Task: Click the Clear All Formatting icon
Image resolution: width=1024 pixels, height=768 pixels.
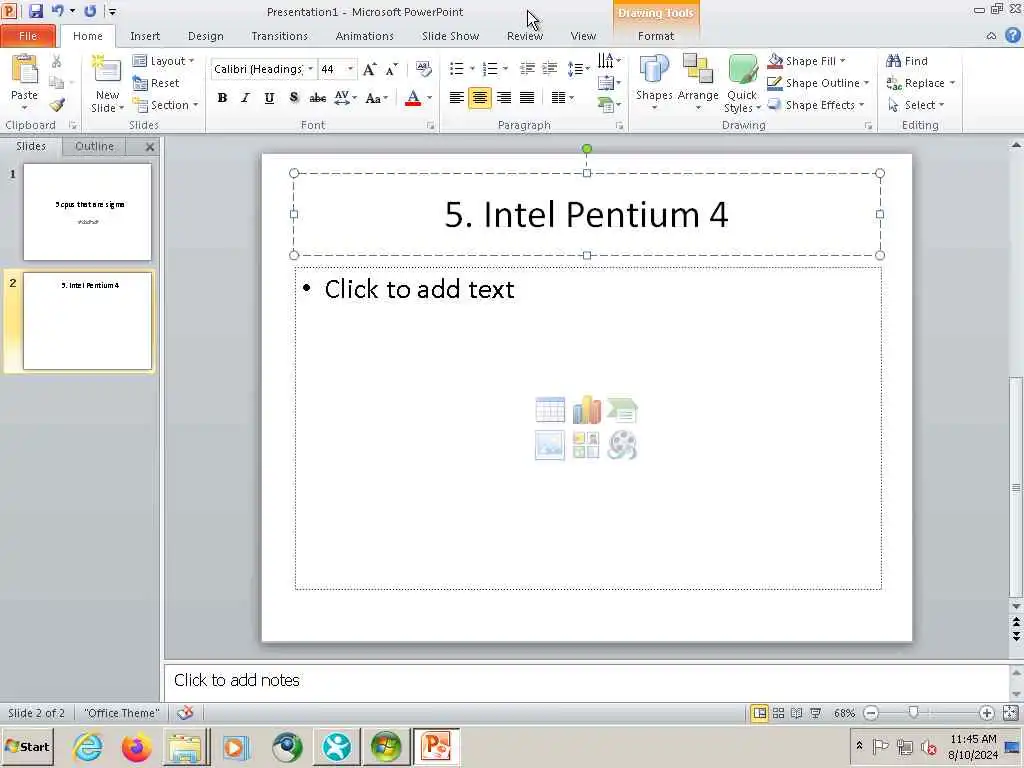Action: point(423,69)
